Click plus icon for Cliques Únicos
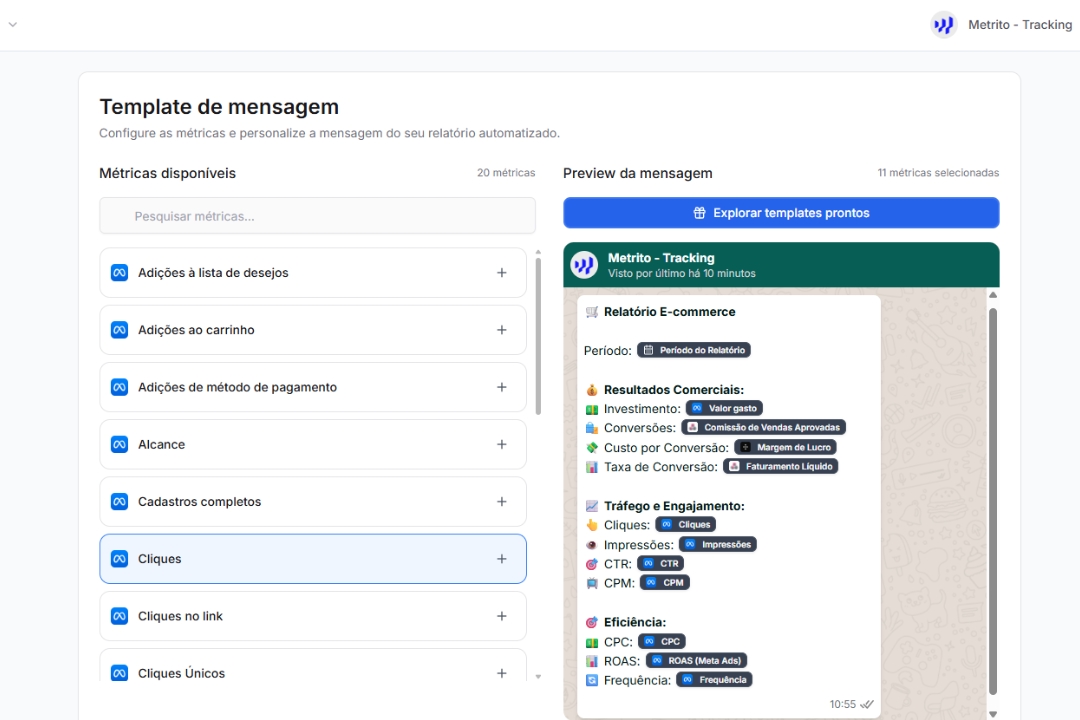This screenshot has height=720, width=1080. [501, 673]
